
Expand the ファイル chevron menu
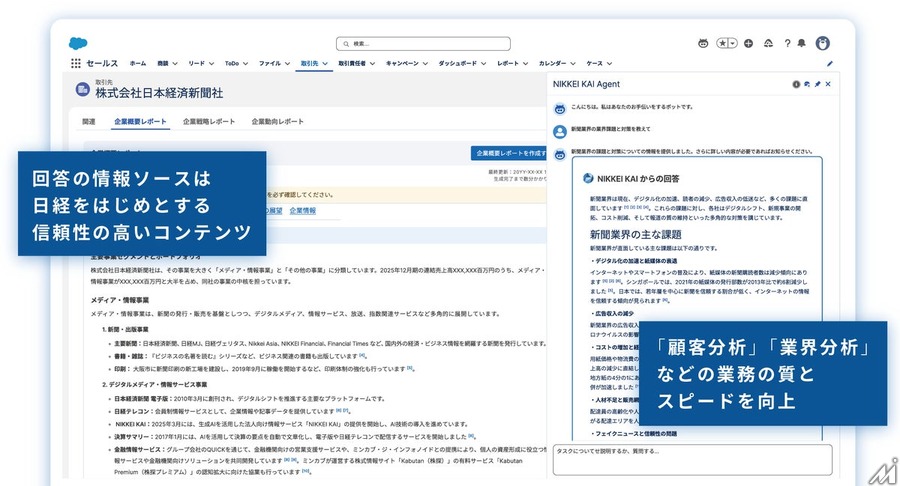(287, 64)
